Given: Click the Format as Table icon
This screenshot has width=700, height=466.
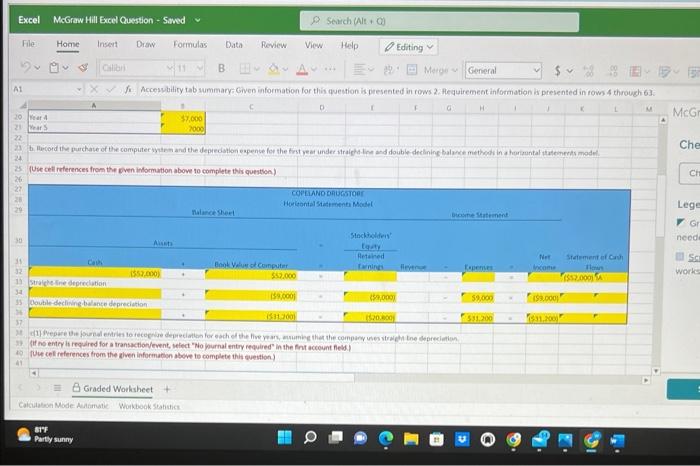Looking at the screenshot, I should 664,71.
